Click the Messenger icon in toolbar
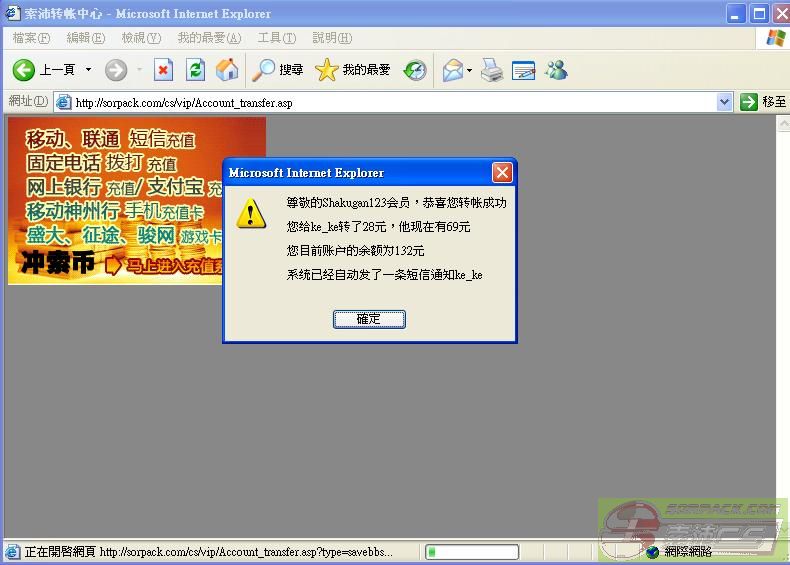 tap(556, 70)
